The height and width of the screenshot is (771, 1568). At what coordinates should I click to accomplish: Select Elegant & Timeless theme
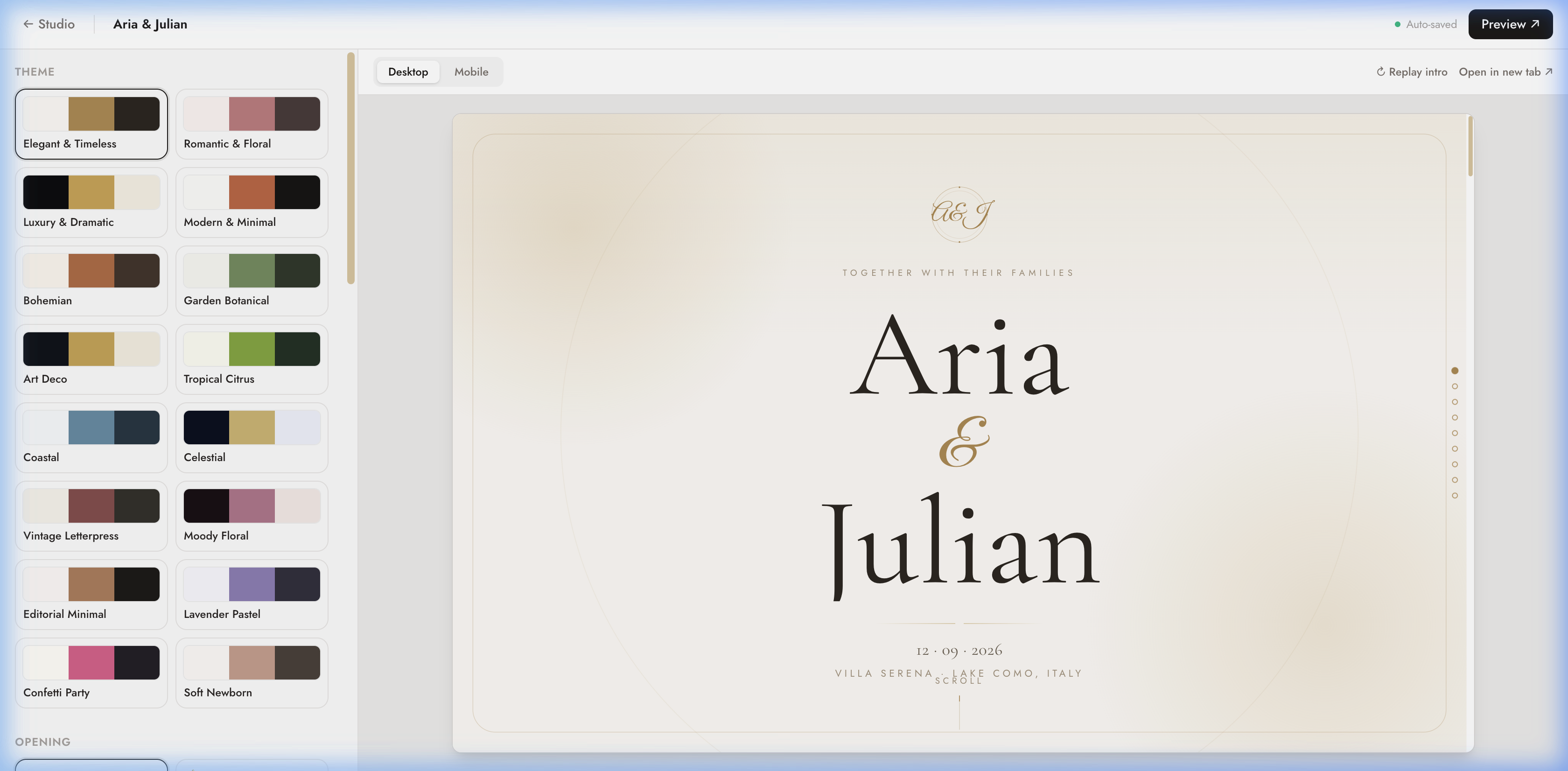(91, 124)
